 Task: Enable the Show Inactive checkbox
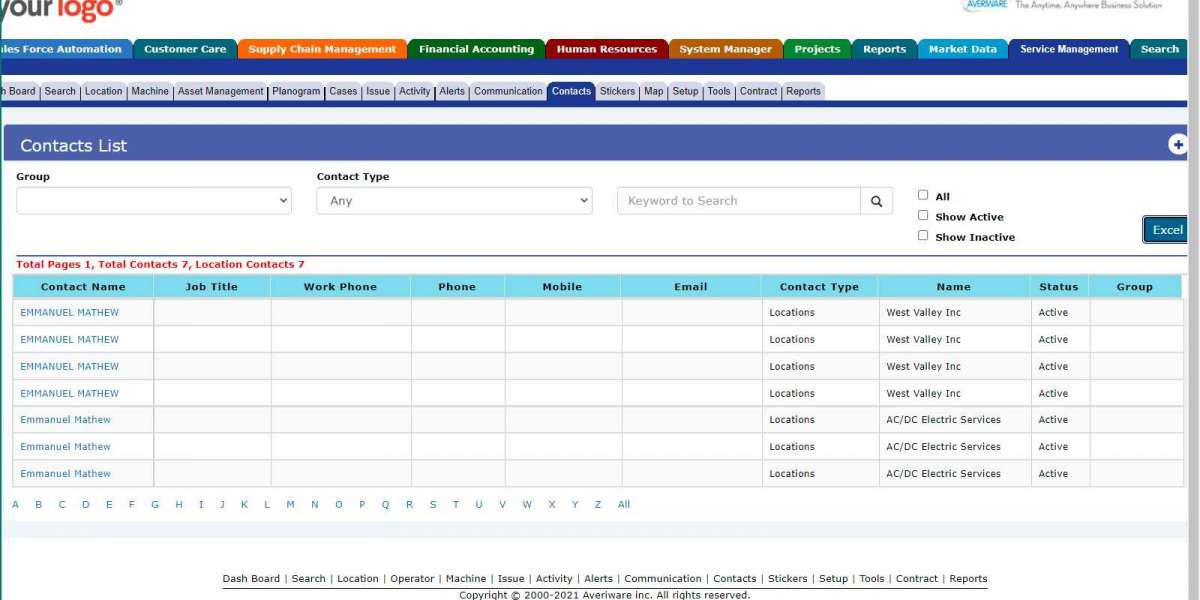tap(923, 235)
